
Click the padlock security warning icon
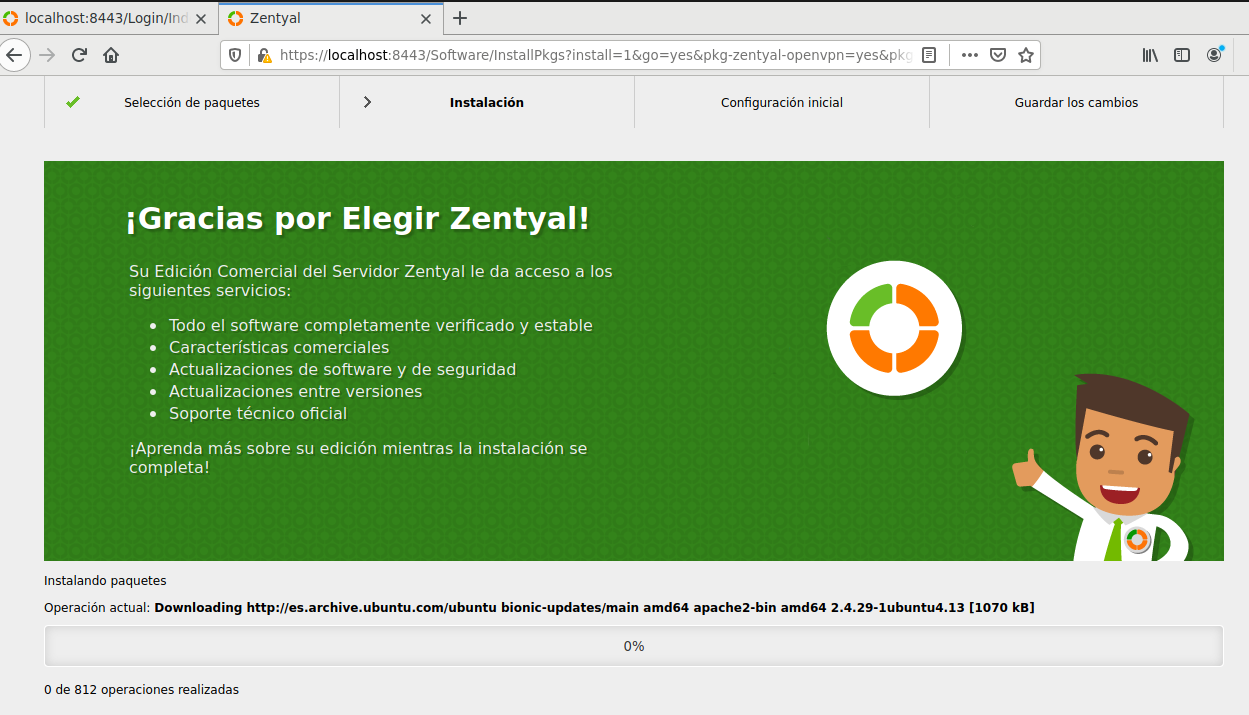[263, 55]
